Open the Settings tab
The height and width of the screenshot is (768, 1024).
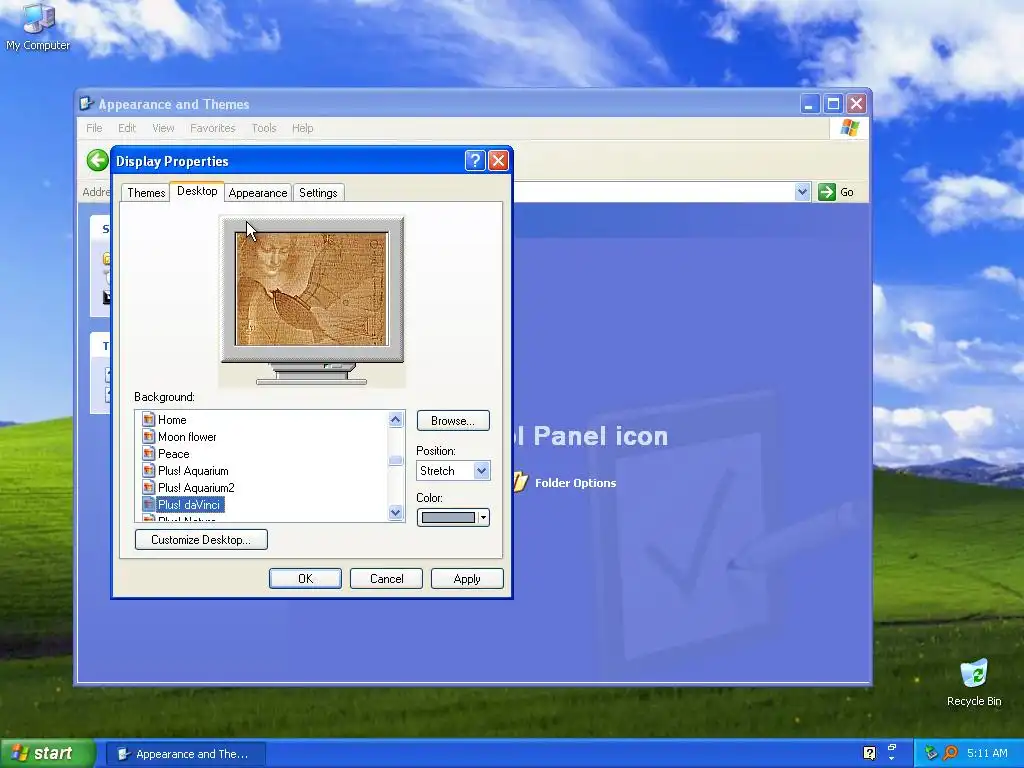(x=318, y=193)
